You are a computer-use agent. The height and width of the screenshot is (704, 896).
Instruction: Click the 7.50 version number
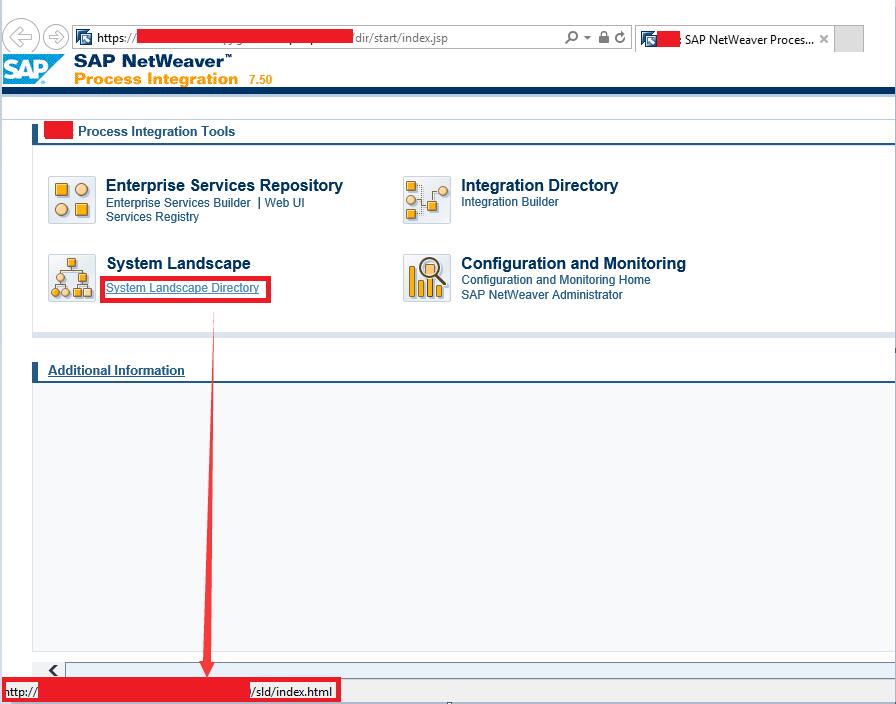tap(261, 79)
